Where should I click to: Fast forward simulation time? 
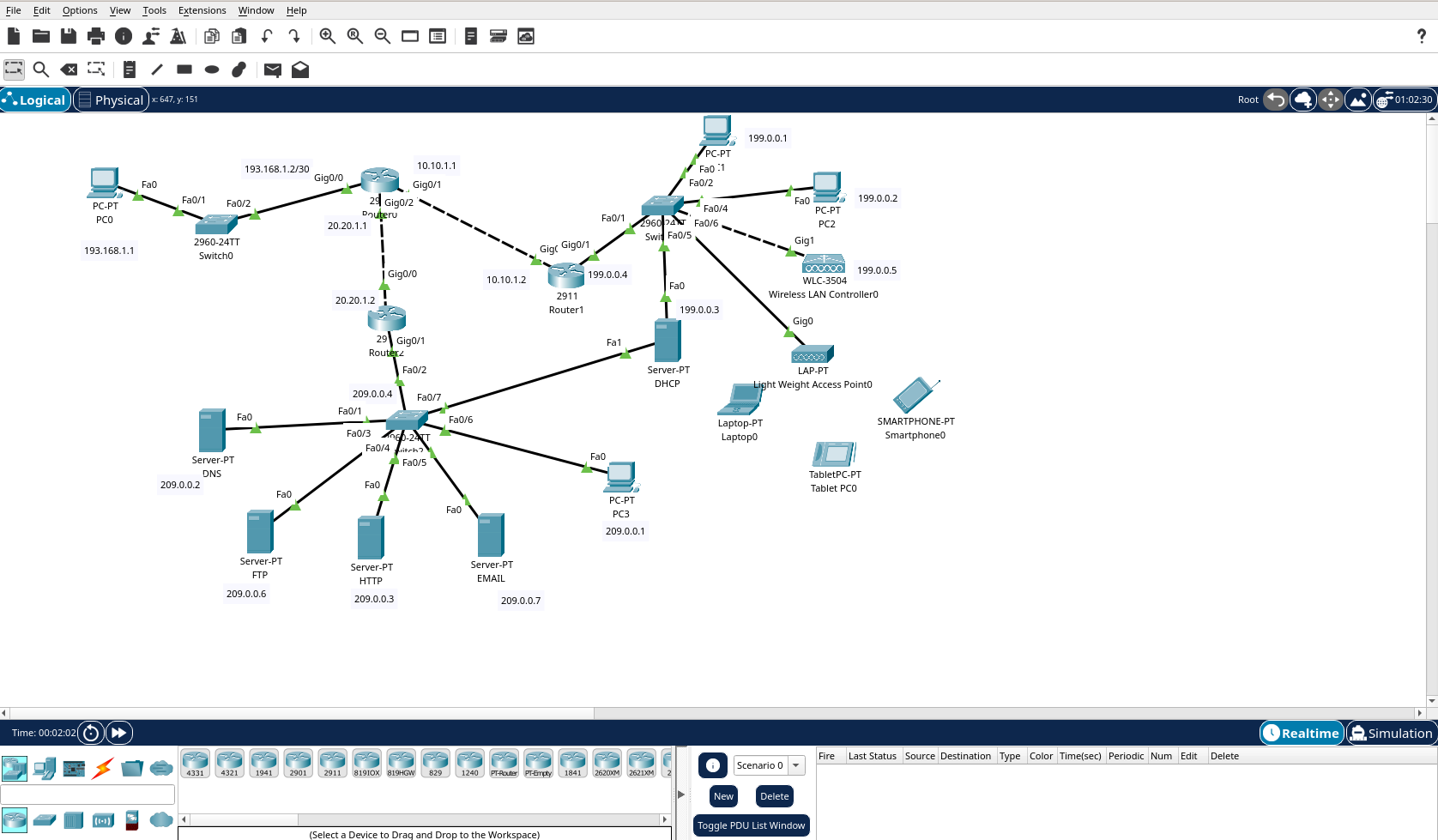(x=119, y=733)
